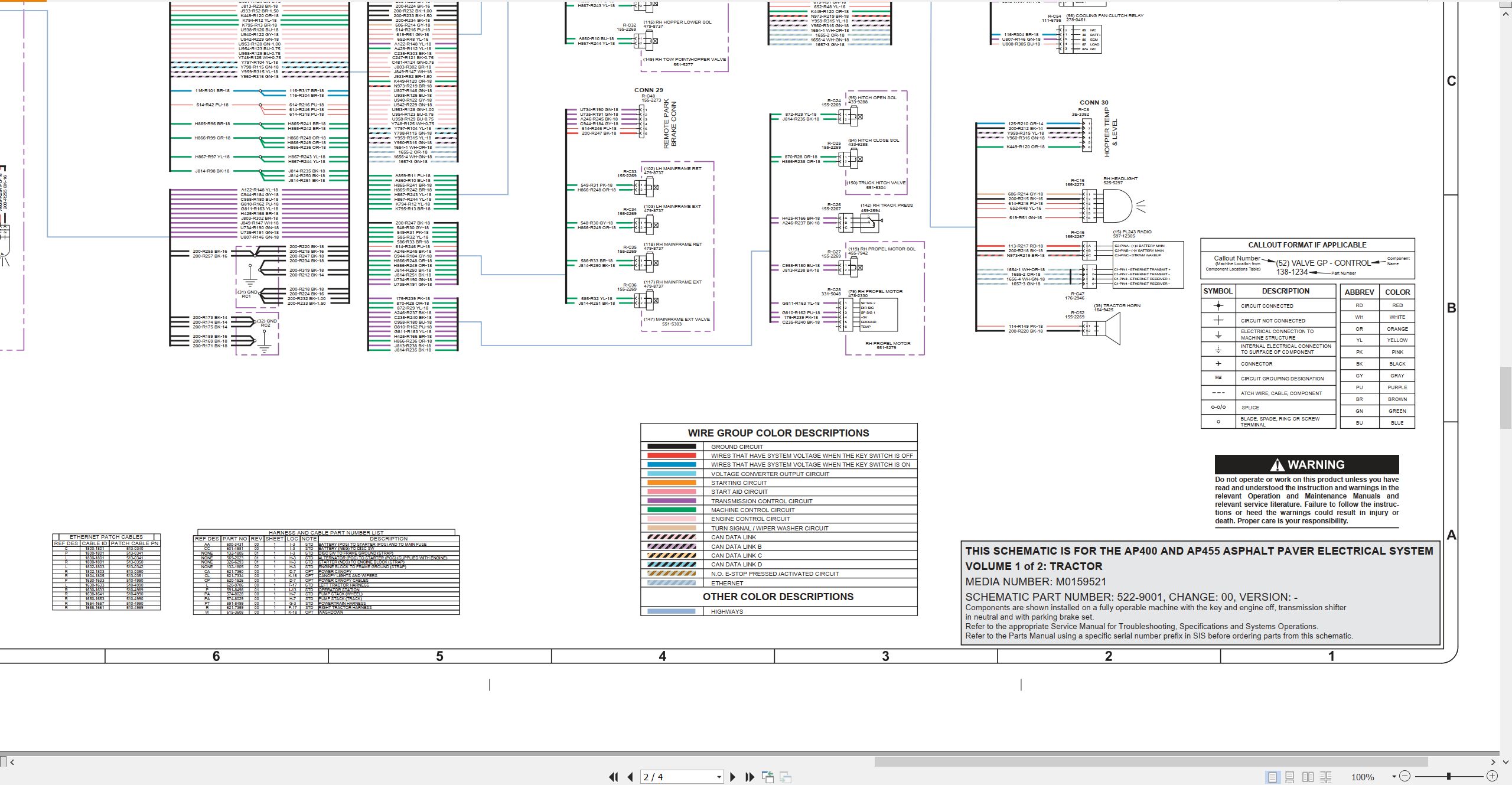The width and height of the screenshot is (1512, 785).
Task: Click the WARNING banner heading
Action: (x=1306, y=465)
